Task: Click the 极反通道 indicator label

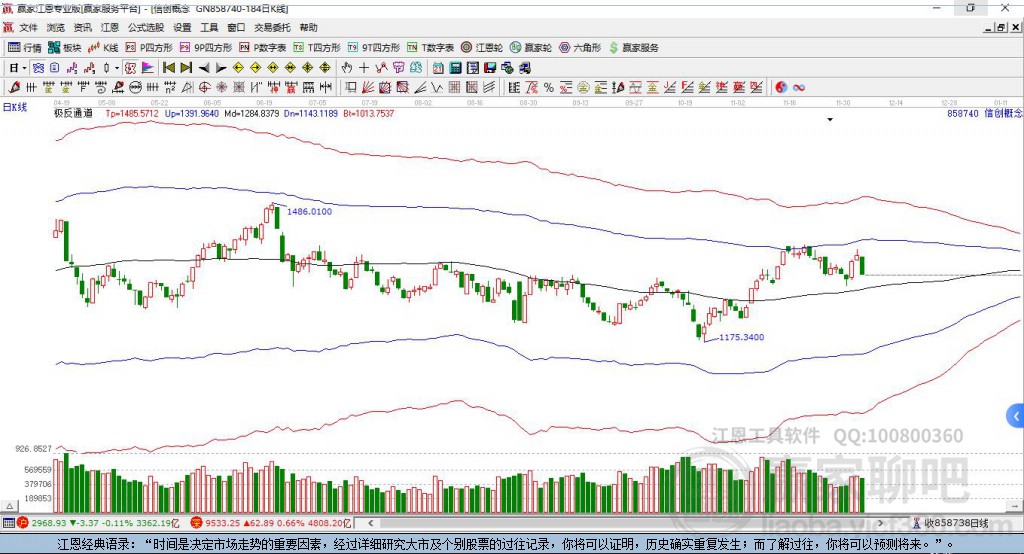Action: point(73,113)
